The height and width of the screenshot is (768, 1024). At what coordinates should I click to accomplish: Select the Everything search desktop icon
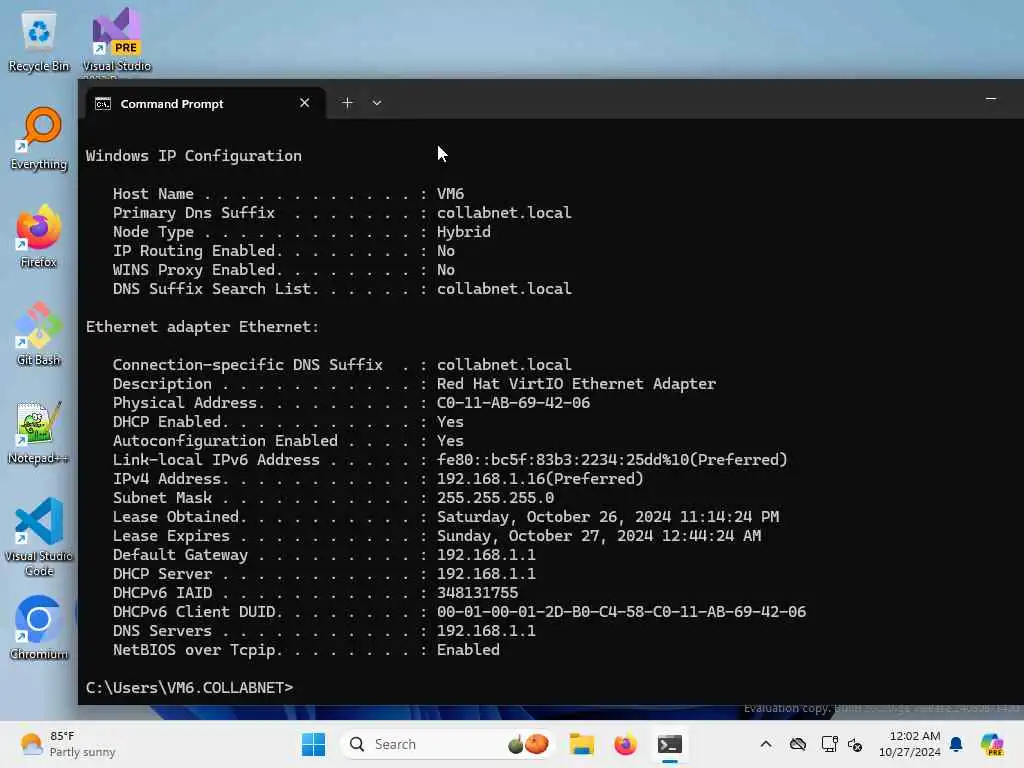(x=39, y=138)
